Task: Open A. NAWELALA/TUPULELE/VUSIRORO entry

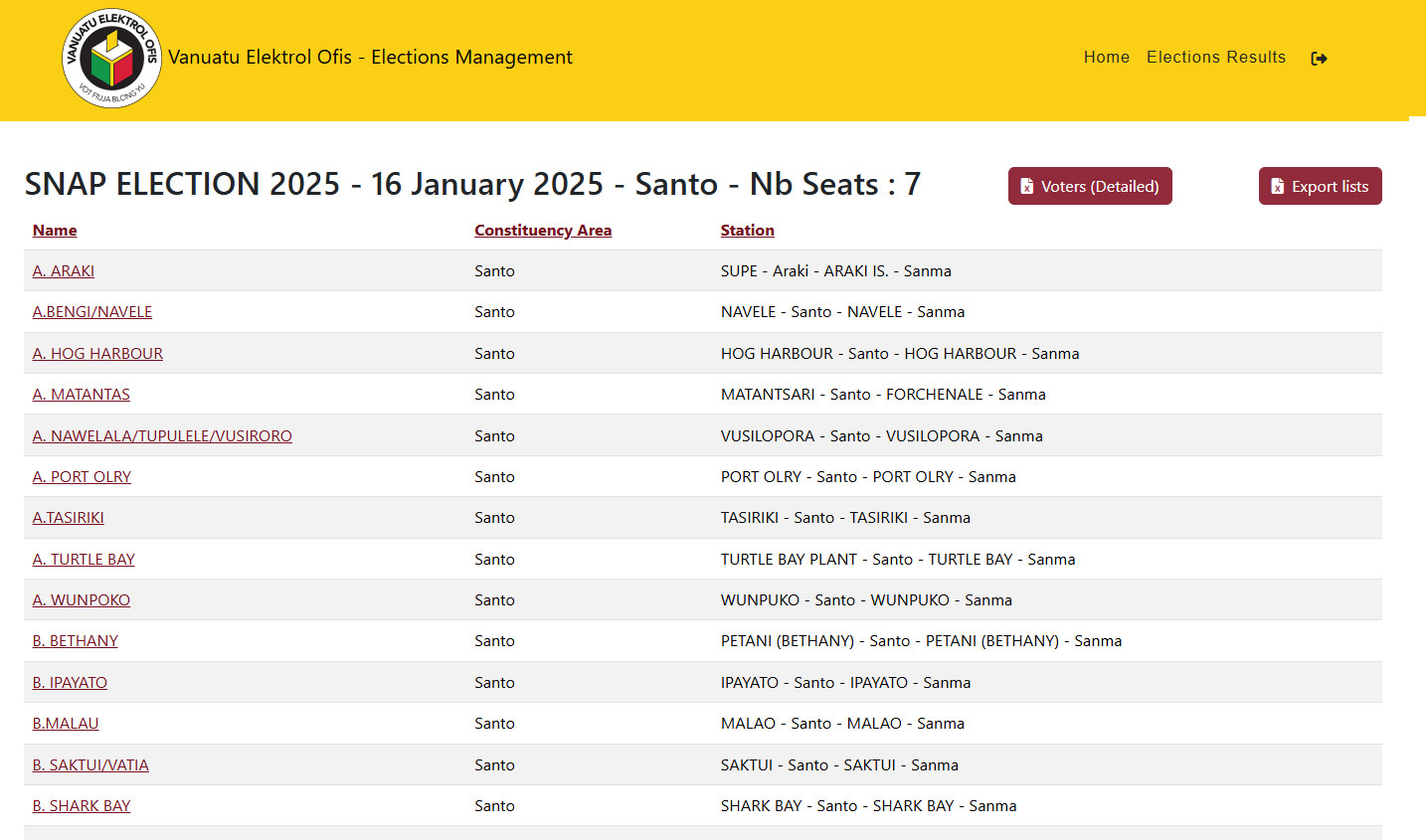Action: tap(162, 436)
